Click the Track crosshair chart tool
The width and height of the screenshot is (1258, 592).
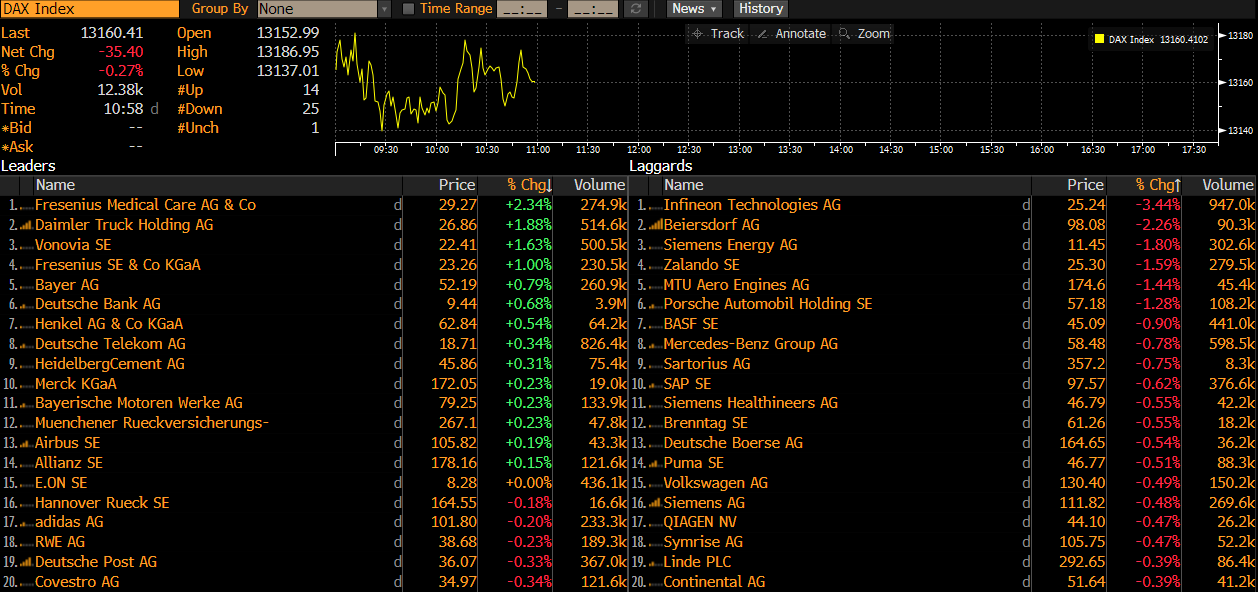coord(717,33)
